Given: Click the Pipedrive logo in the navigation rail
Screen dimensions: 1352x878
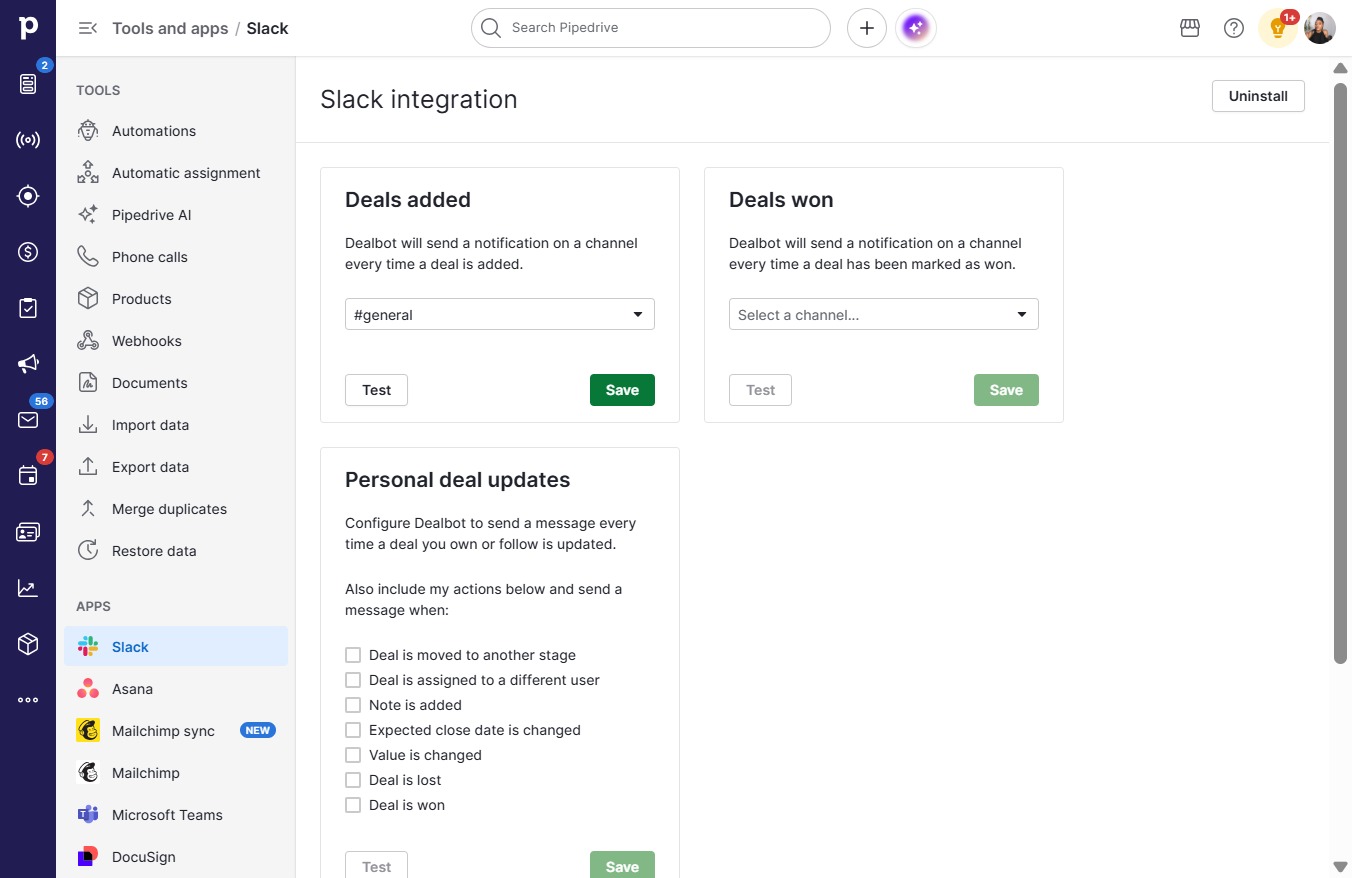Looking at the screenshot, I should click(x=28, y=28).
